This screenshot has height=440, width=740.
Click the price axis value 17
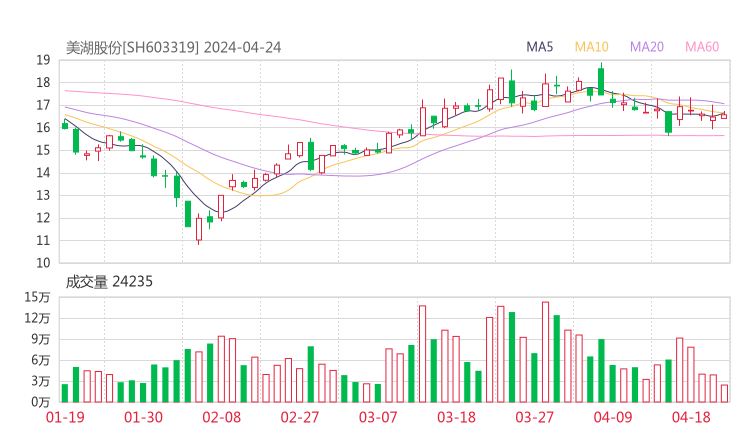(43, 105)
